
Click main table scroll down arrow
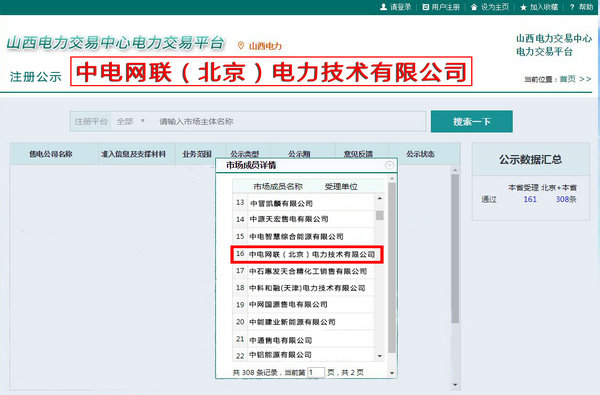point(455,385)
